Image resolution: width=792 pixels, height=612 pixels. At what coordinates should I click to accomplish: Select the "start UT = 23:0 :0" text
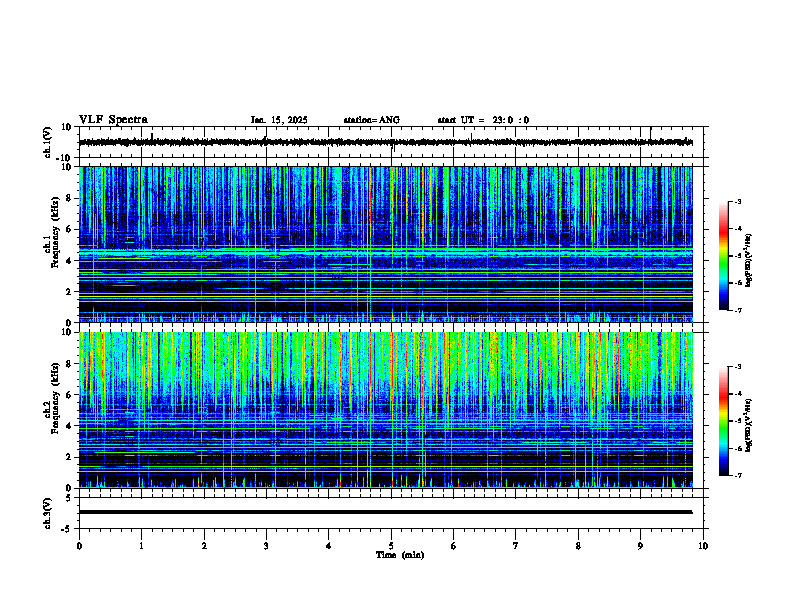(483, 120)
